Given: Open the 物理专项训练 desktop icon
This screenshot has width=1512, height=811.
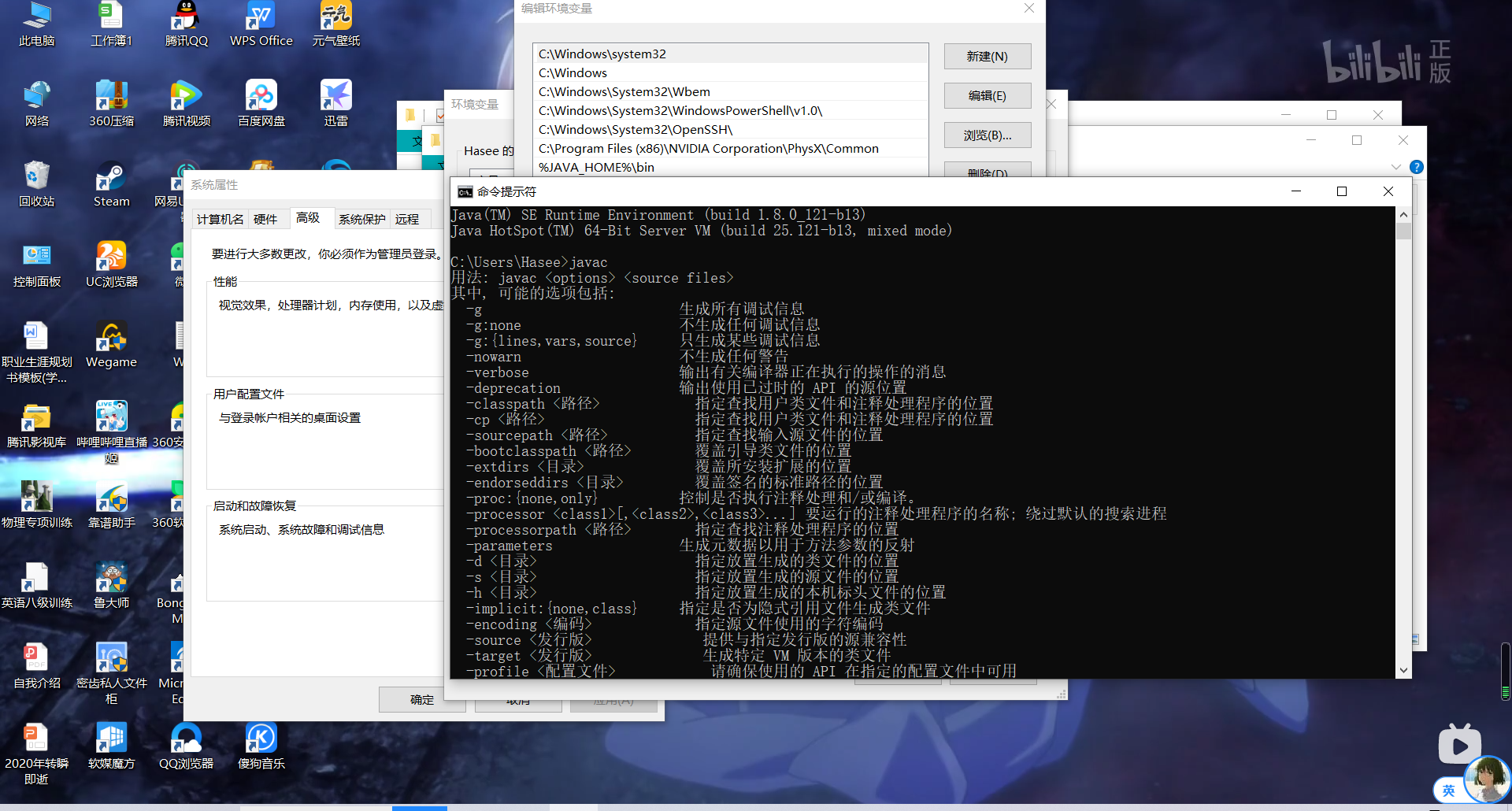Looking at the screenshot, I should click(36, 505).
